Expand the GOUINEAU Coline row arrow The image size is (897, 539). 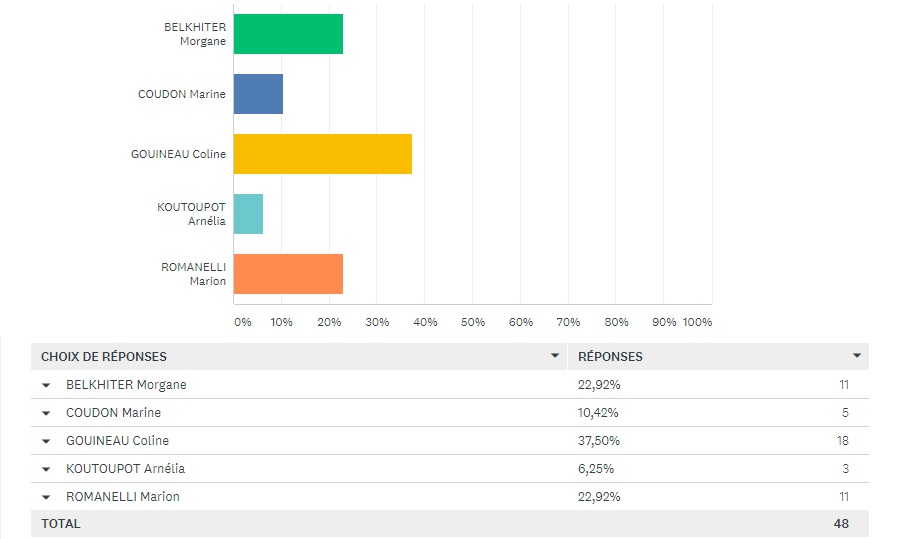pyautogui.click(x=46, y=441)
